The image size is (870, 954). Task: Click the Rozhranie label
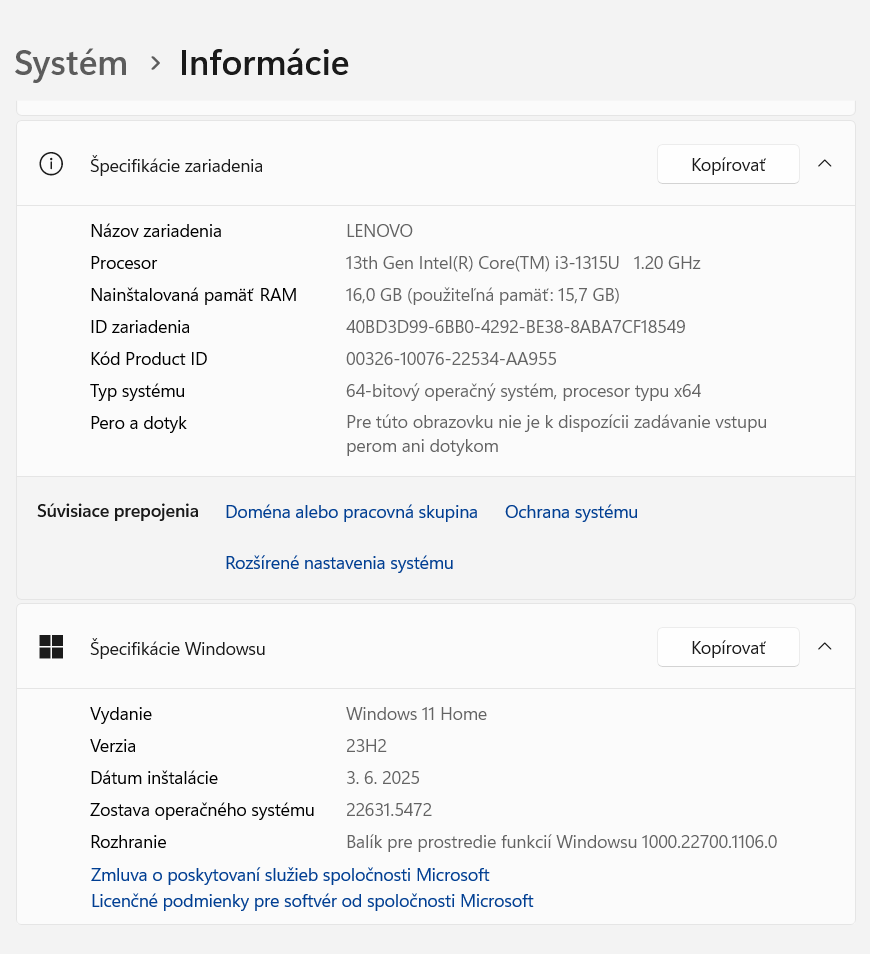128,842
